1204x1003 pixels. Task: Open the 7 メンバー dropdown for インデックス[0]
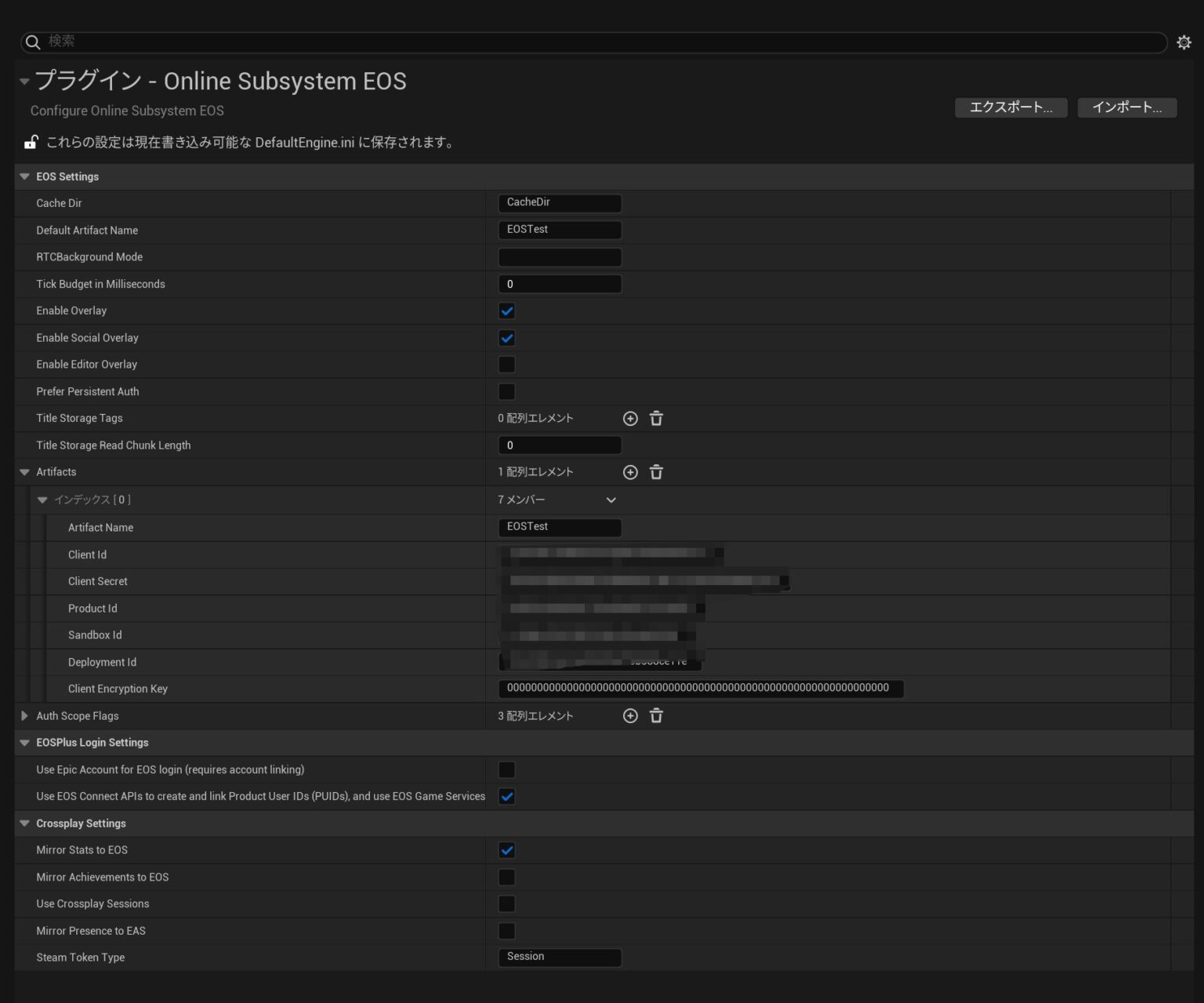click(x=611, y=500)
